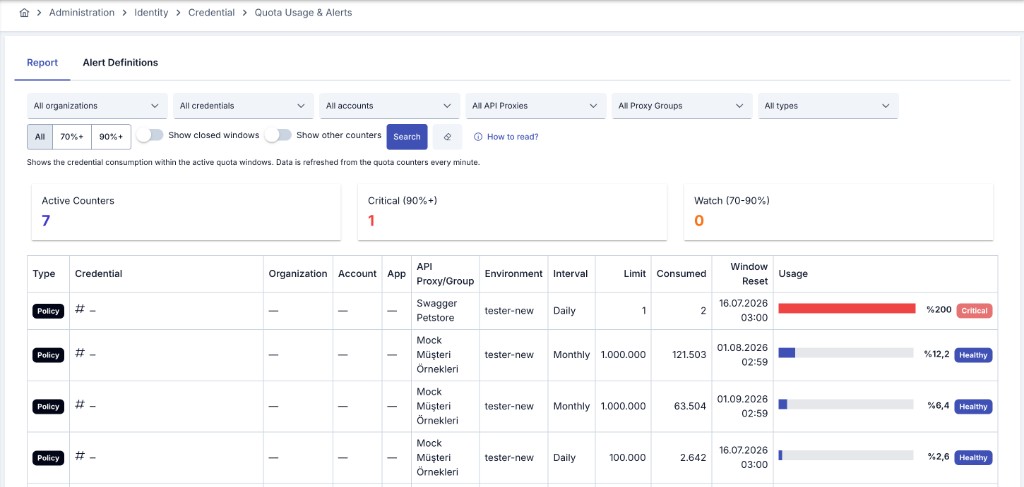This screenshot has height=487, width=1024.
Task: Go to home via breadcrumb house icon
Action: coord(24,12)
